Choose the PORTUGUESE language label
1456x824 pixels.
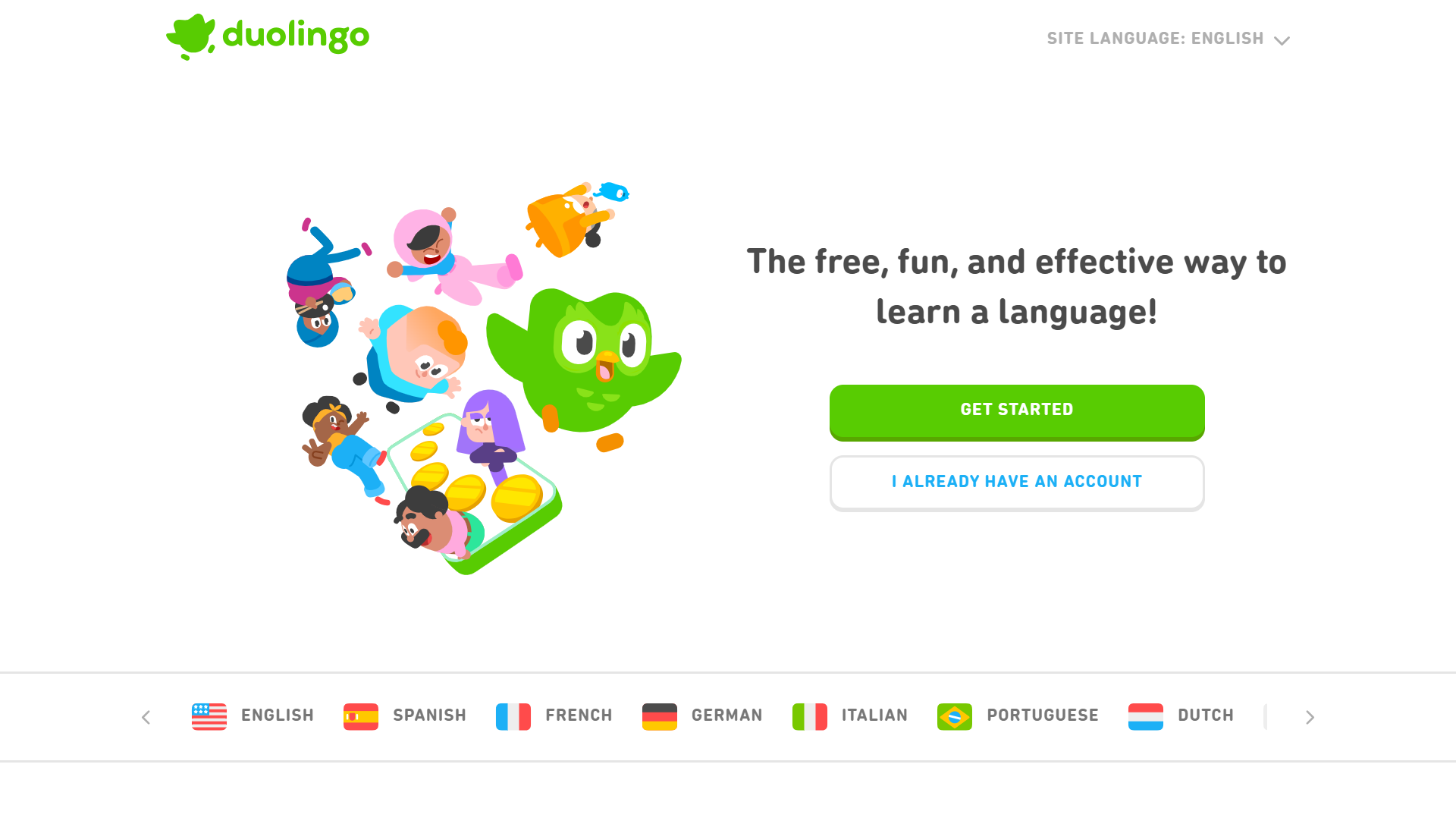coord(1043,715)
